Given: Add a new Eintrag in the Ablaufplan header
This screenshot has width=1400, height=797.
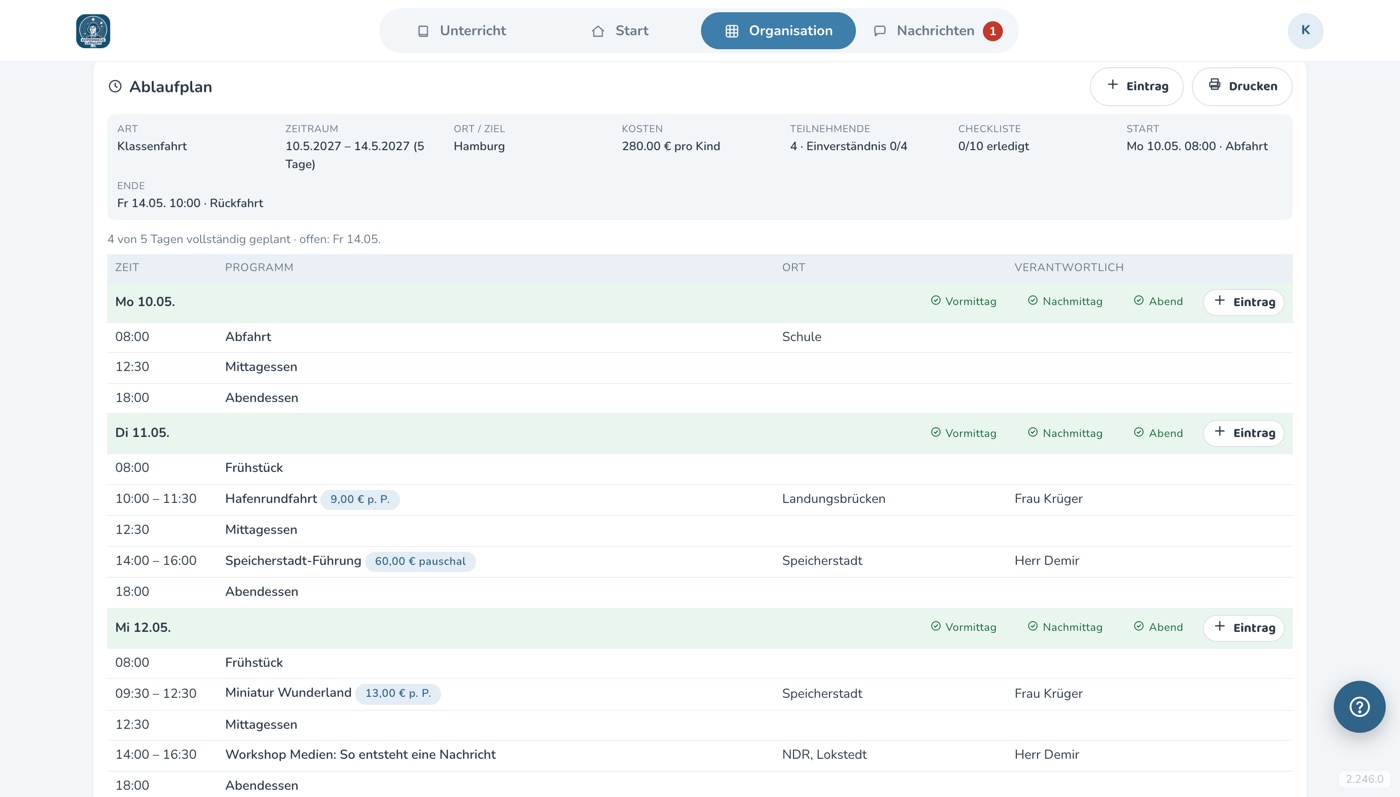Looking at the screenshot, I should pos(1137,86).
